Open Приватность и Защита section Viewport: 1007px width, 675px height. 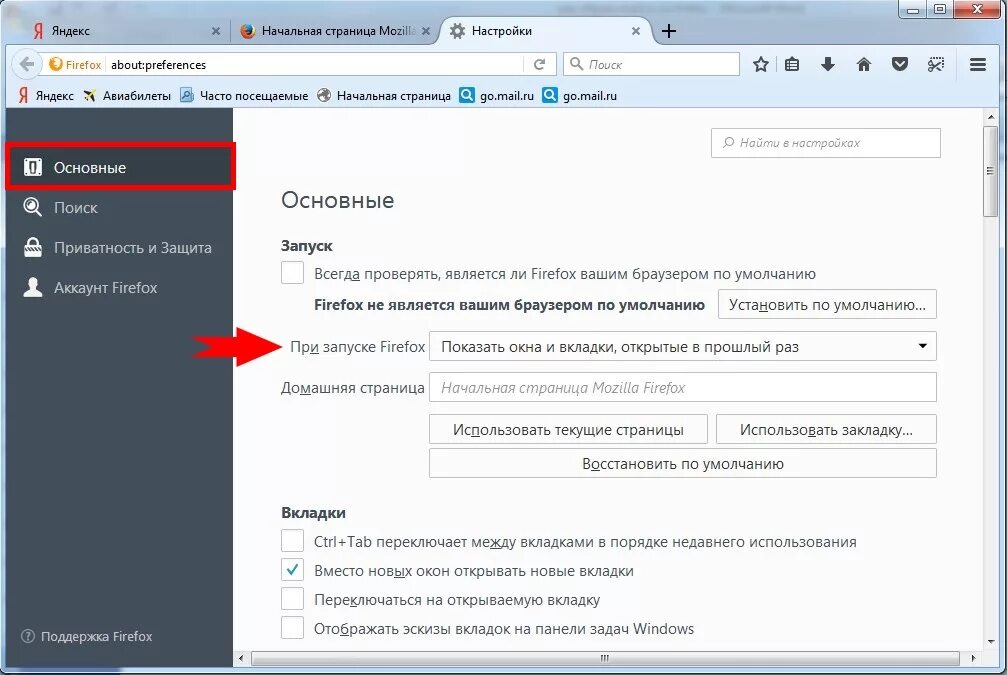pos(120,247)
